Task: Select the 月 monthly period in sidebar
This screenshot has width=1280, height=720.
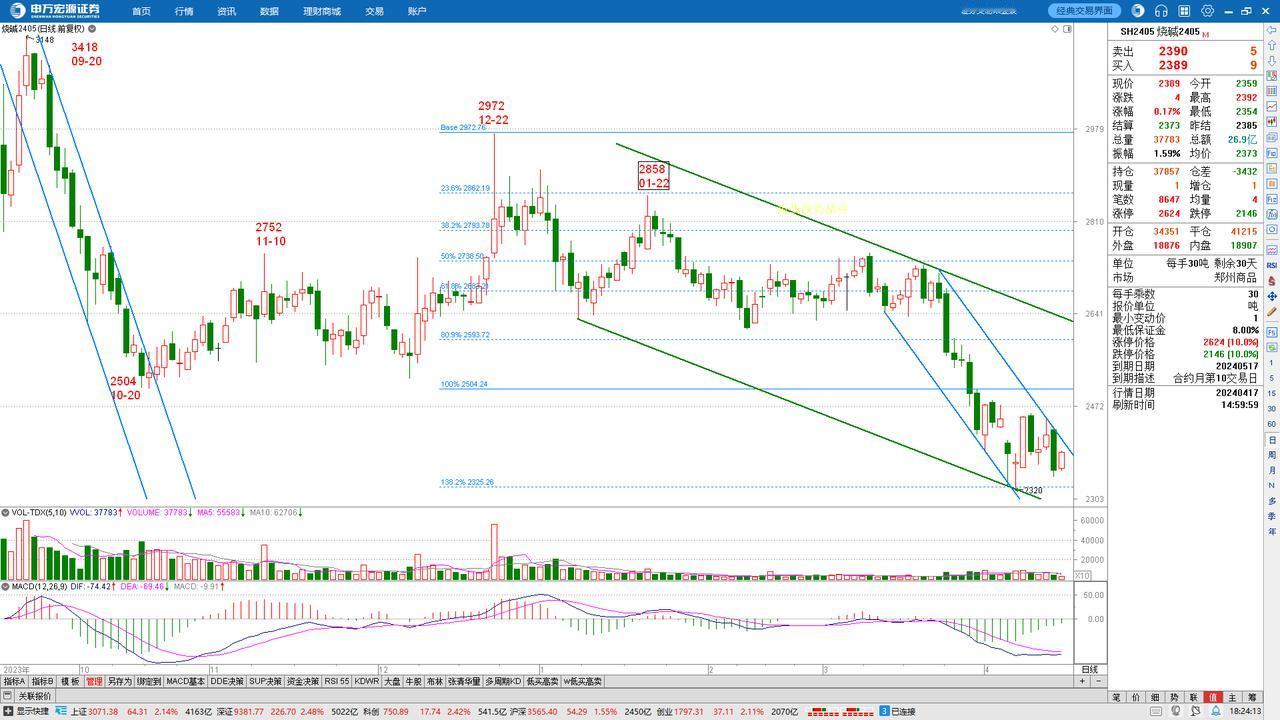Action: pos(1272,471)
